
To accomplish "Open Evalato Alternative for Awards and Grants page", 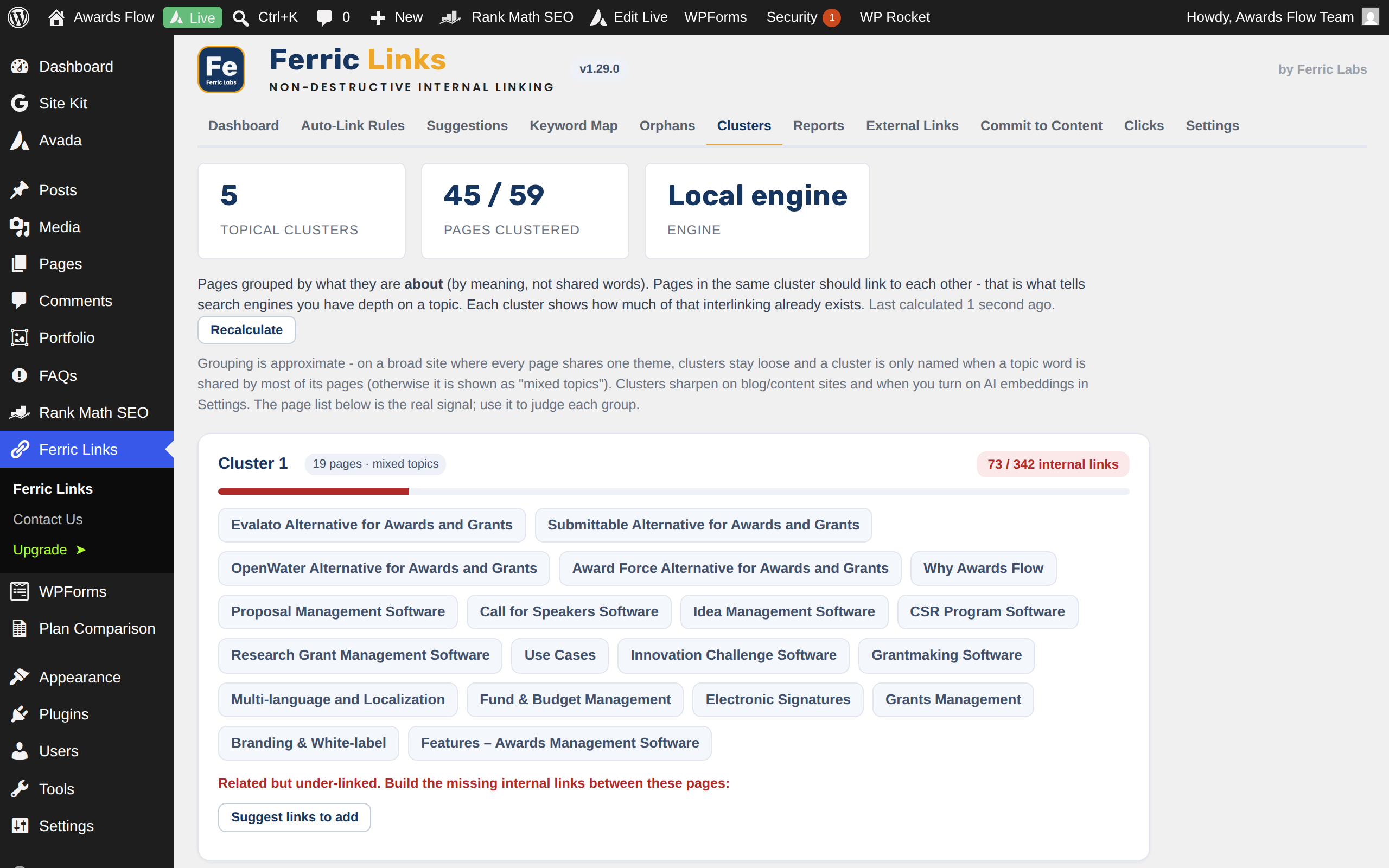I will click(x=372, y=525).
